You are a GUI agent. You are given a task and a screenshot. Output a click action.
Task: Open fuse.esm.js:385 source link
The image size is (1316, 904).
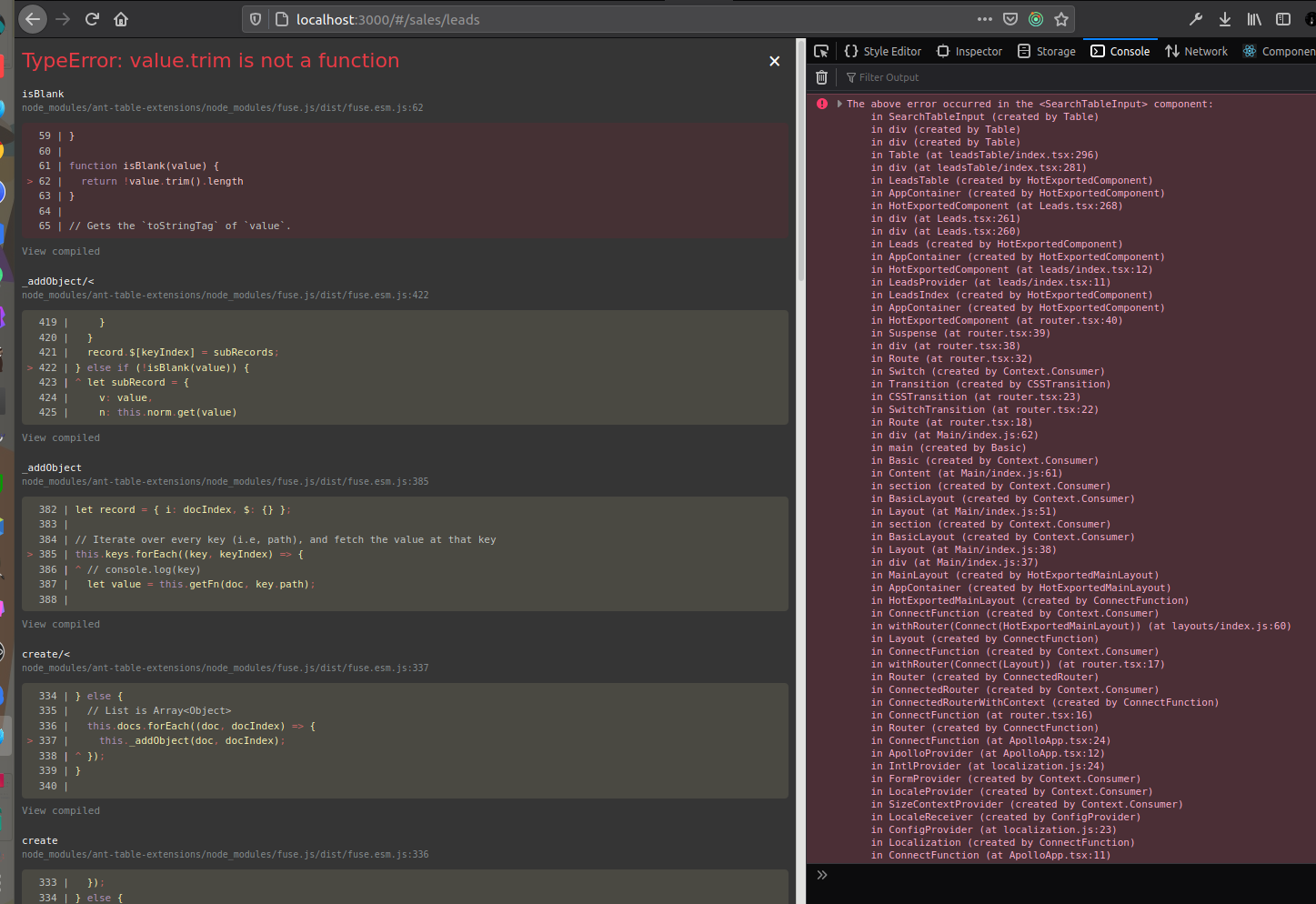226,481
